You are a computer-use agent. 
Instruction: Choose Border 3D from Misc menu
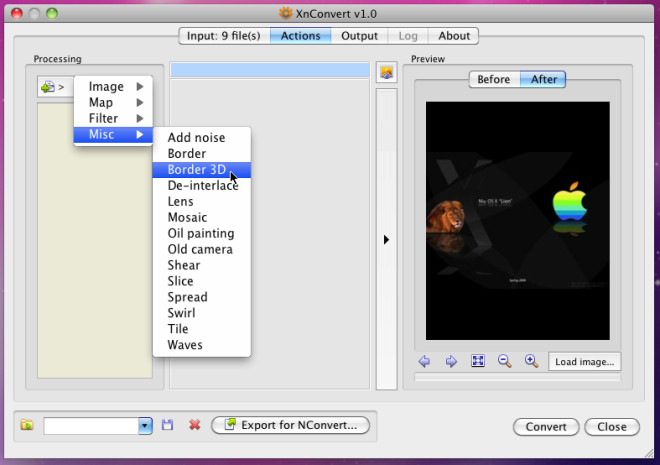(197, 170)
